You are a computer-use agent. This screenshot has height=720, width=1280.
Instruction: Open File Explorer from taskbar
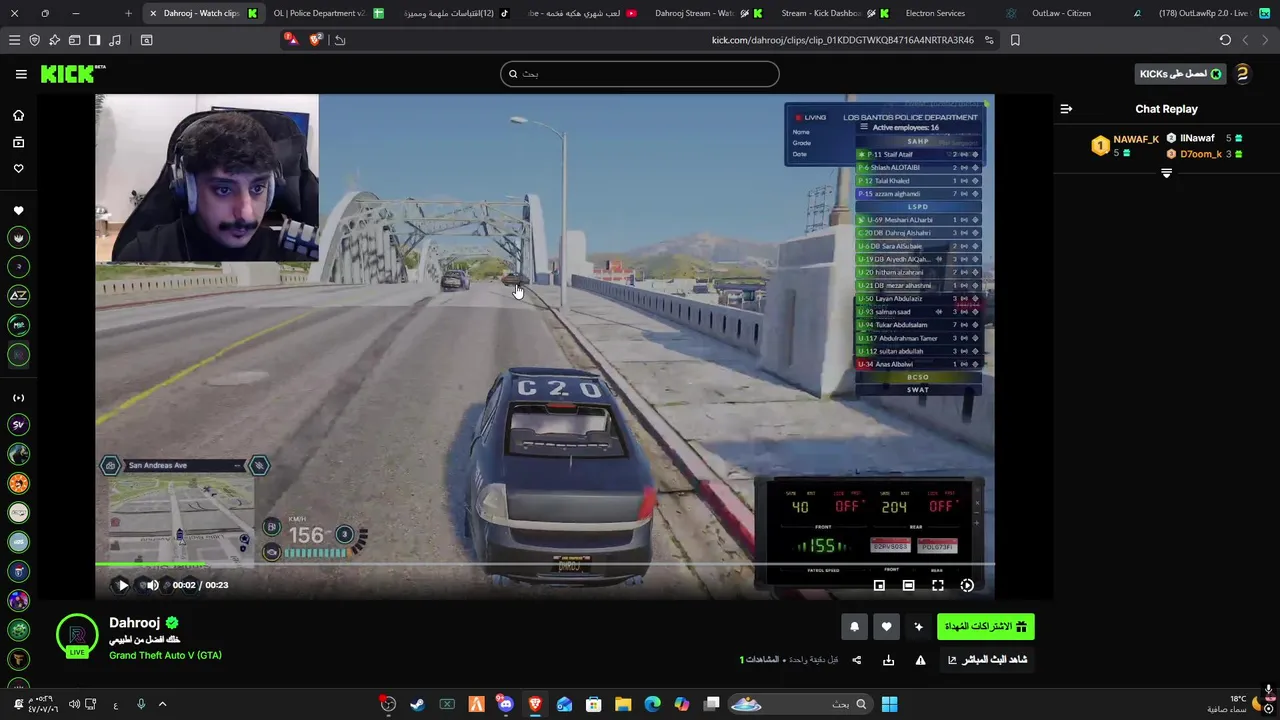pos(623,704)
